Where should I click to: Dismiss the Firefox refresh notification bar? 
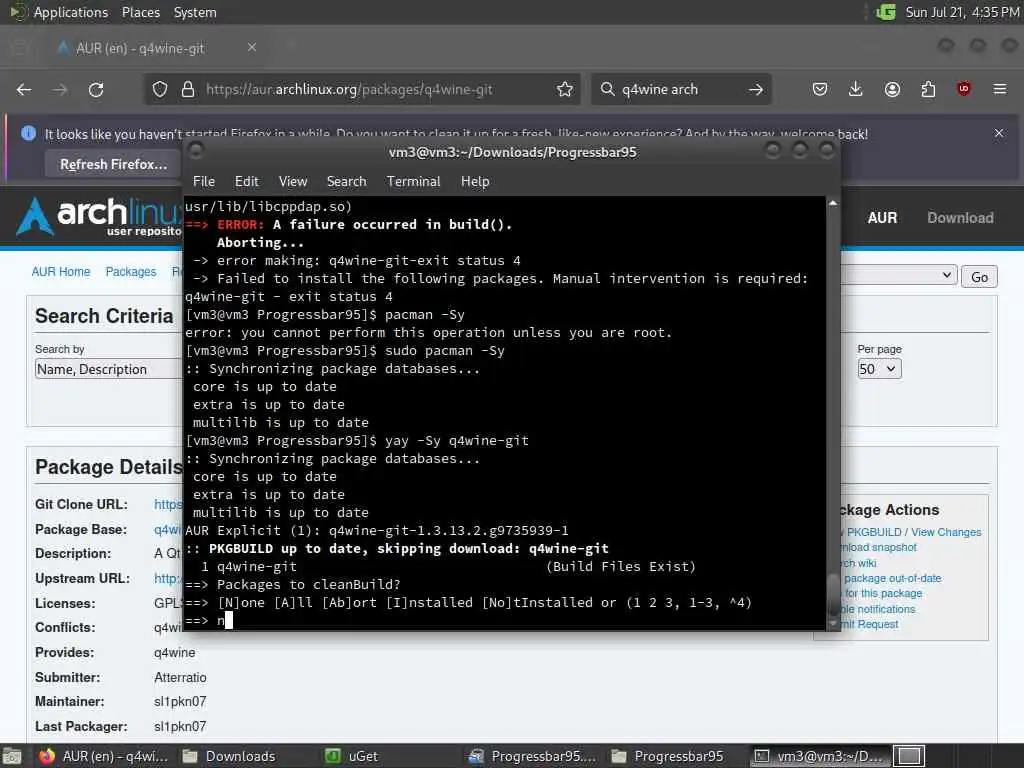(x=999, y=133)
